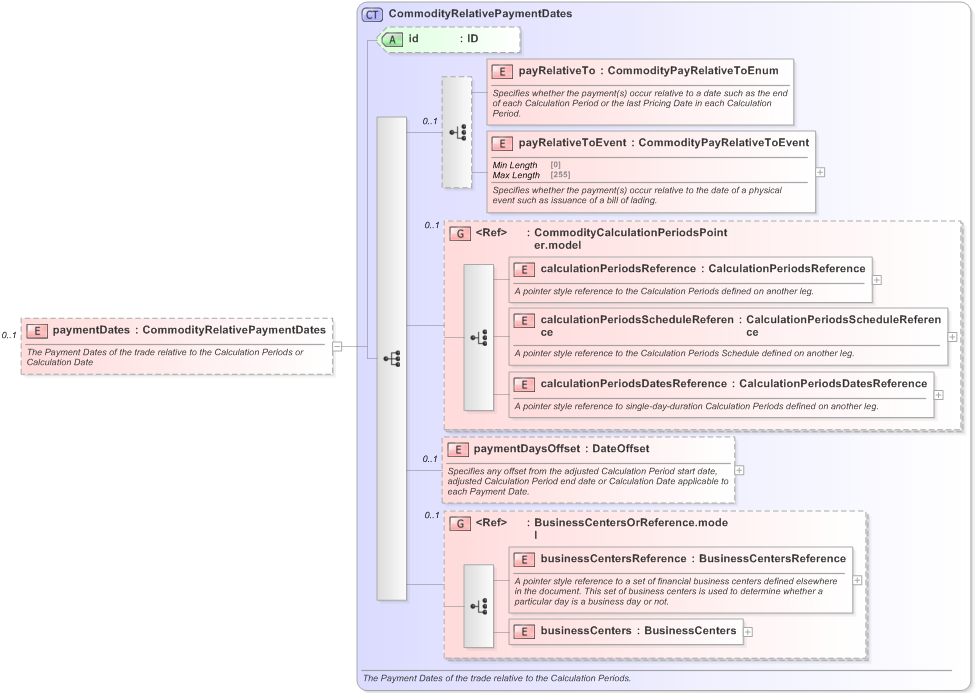Expand businessCenters element

(748, 631)
